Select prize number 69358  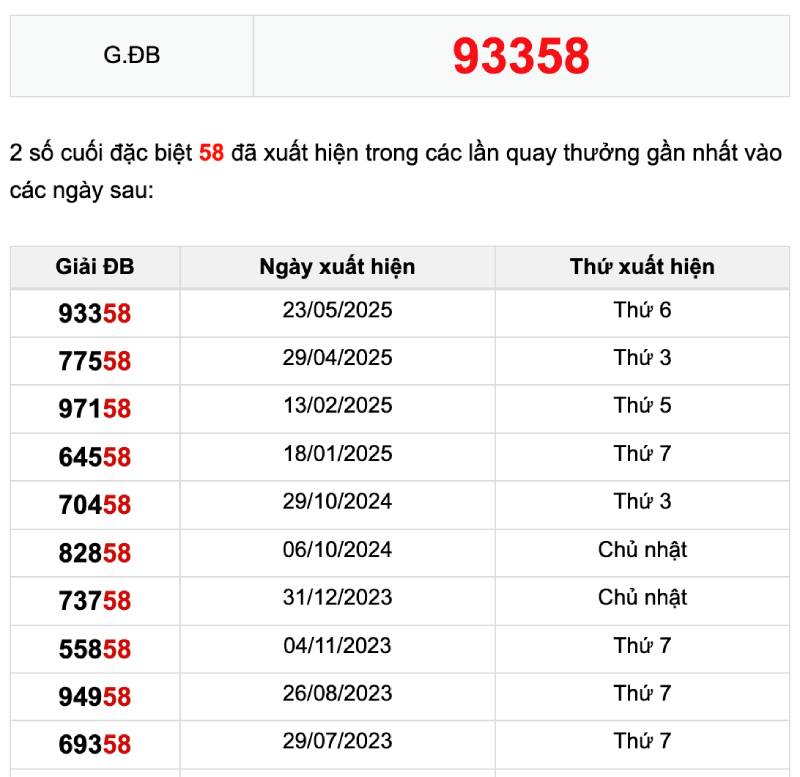95,745
